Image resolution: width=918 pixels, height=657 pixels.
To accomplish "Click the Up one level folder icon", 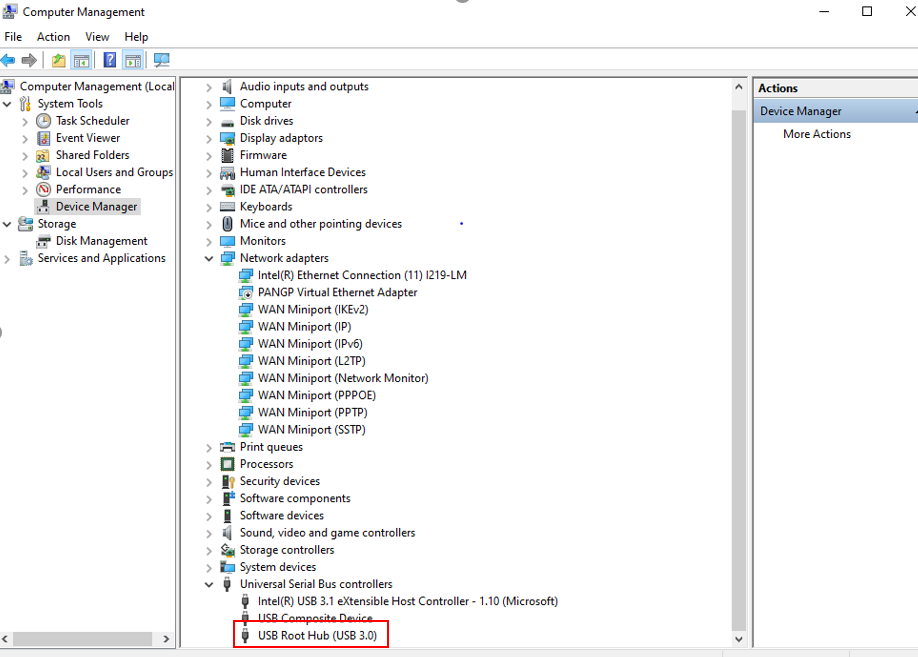I will [x=59, y=60].
